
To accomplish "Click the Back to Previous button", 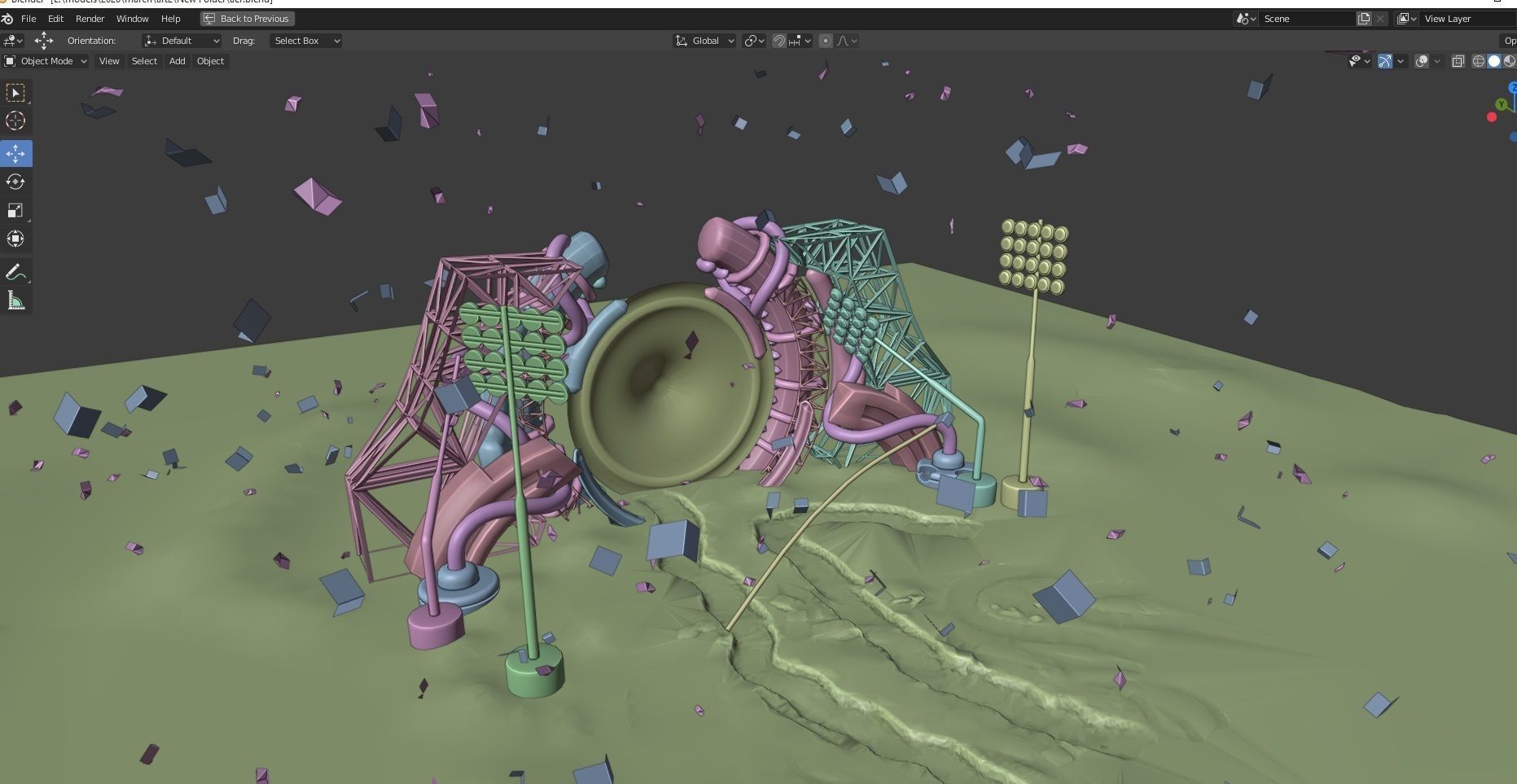I will (x=248, y=19).
